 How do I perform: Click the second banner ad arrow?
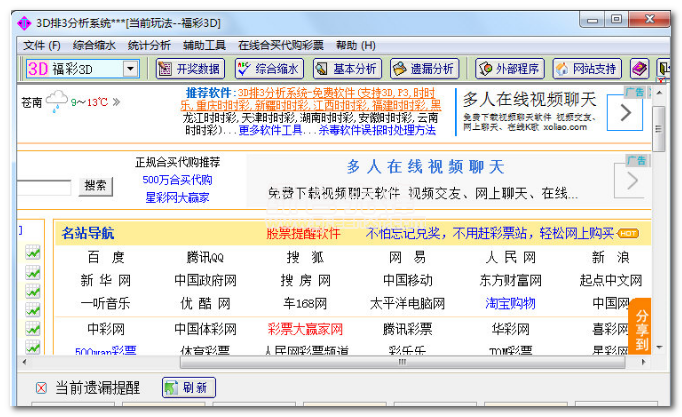pyautogui.click(x=632, y=180)
